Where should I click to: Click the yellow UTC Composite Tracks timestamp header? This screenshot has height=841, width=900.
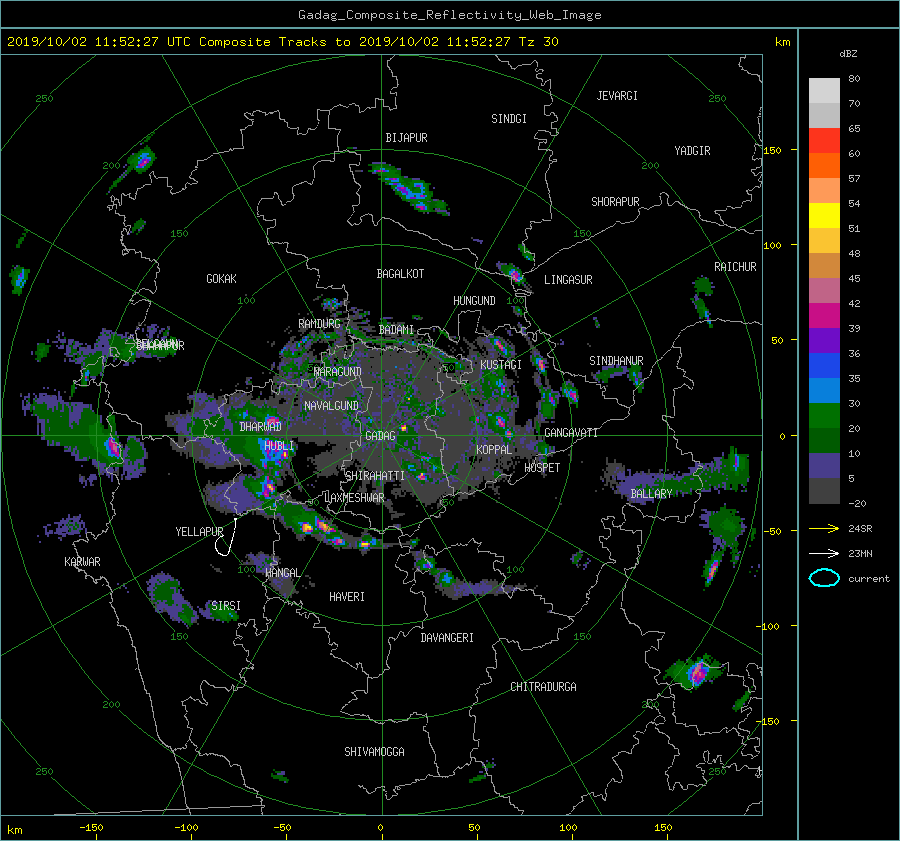(282, 42)
